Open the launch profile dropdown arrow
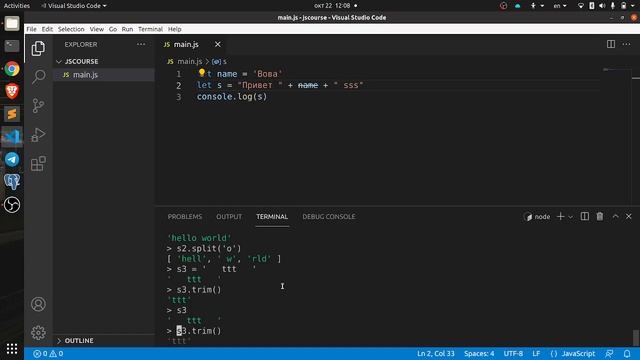This screenshot has width=640, height=360. [571, 217]
